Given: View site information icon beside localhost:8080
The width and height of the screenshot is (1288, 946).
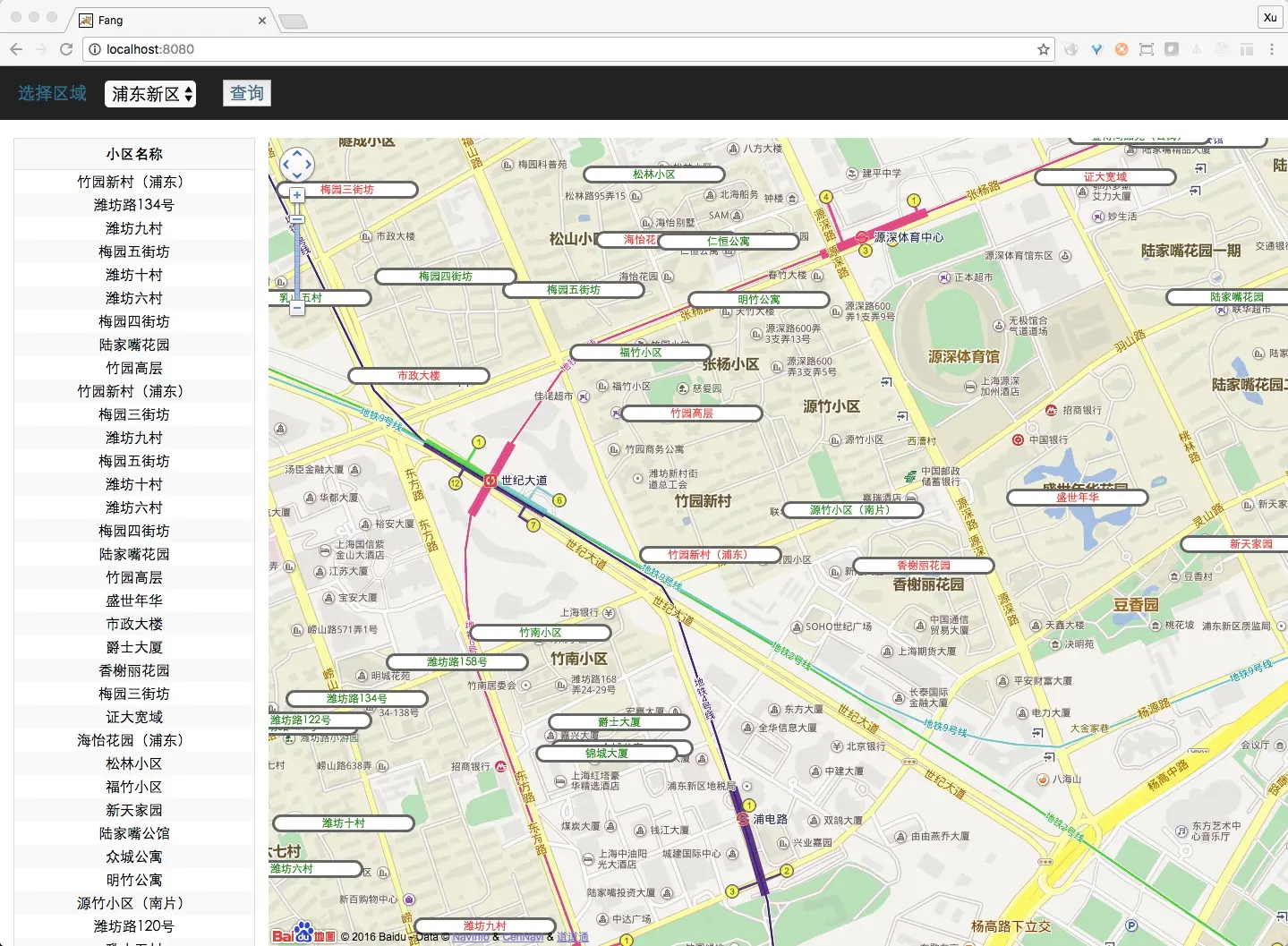Looking at the screenshot, I should pos(95,49).
